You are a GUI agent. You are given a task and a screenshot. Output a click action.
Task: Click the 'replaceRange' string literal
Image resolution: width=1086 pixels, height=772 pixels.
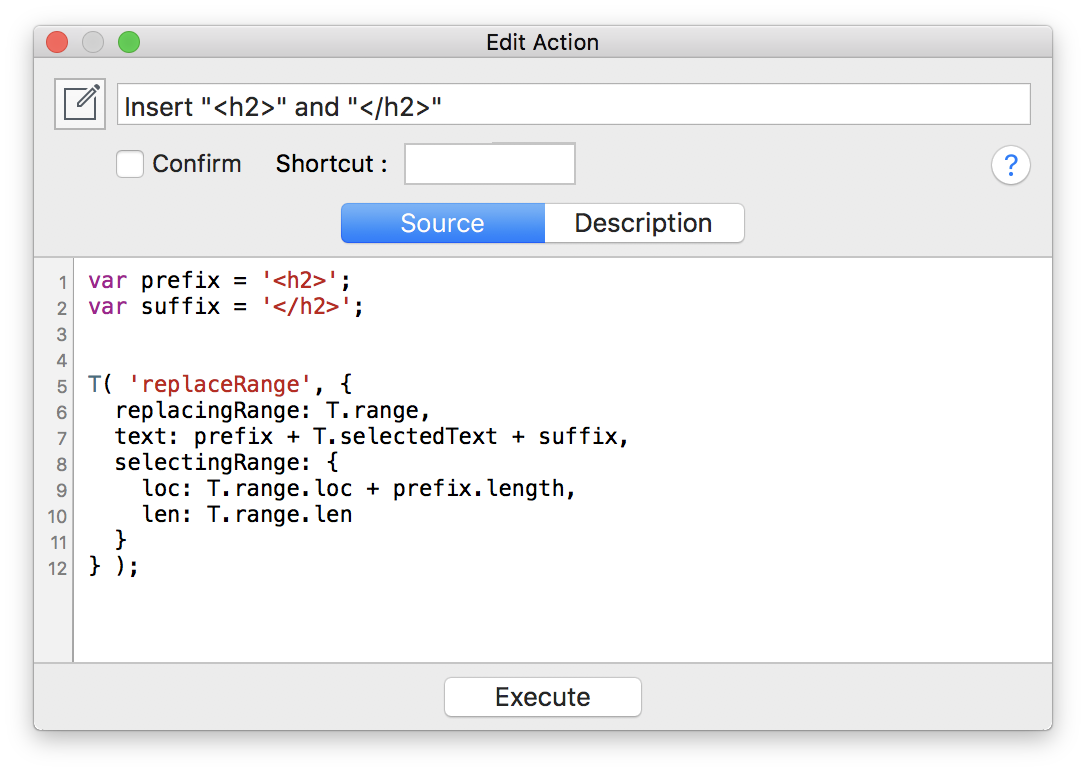click(219, 384)
